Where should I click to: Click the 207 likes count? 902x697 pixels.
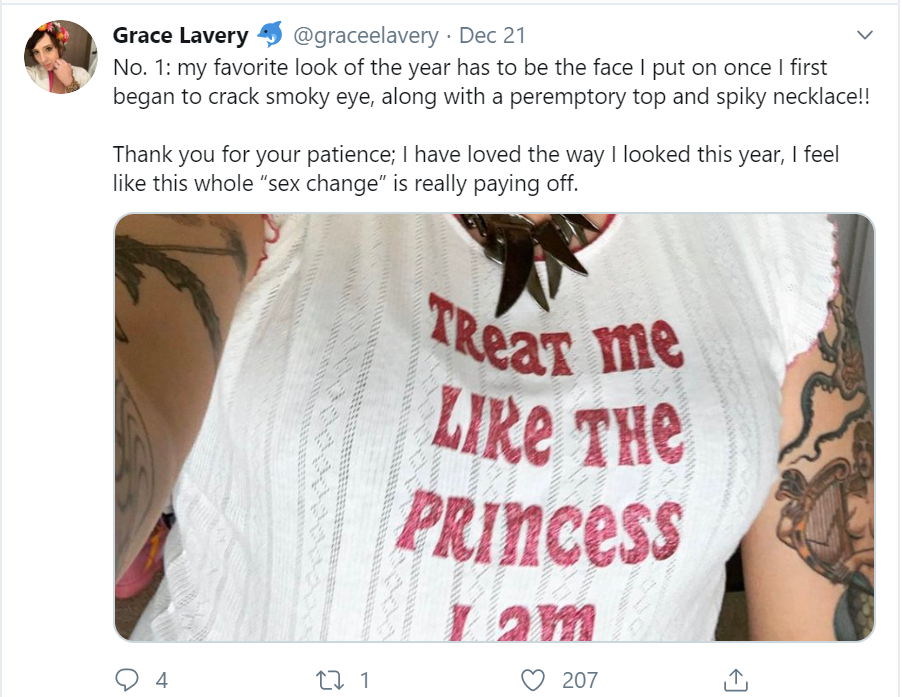(580, 681)
